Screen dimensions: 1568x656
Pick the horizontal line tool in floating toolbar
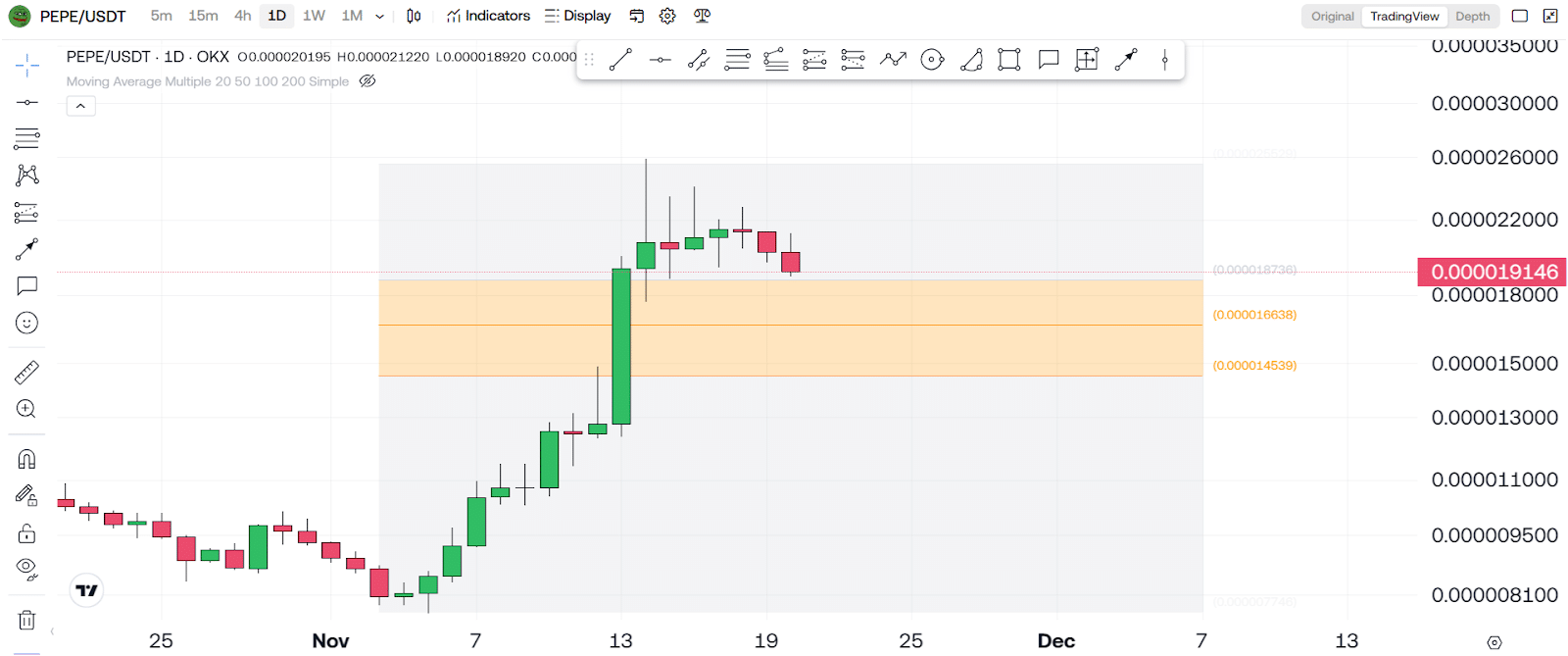(660, 60)
